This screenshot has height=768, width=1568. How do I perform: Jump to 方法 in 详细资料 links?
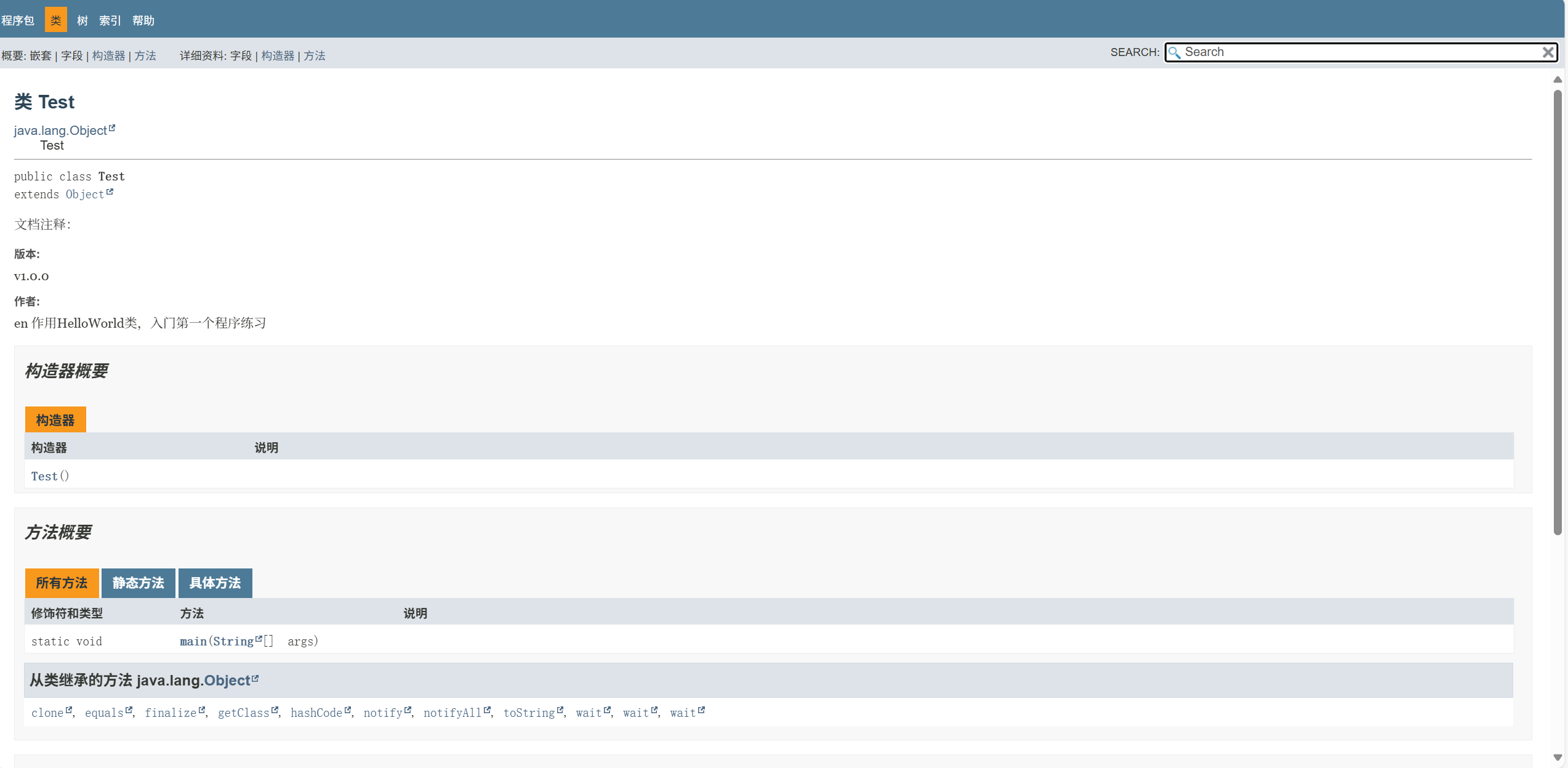coord(314,55)
